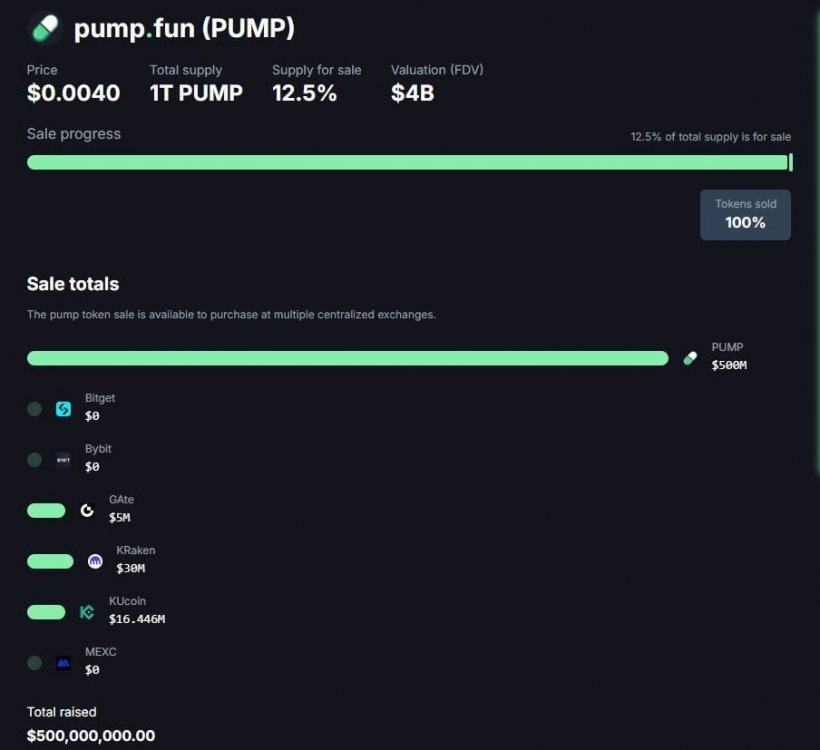Viewport: 820px width, 750px height.
Task: Click the MEXC empty progress dot
Action: click(x=34, y=663)
